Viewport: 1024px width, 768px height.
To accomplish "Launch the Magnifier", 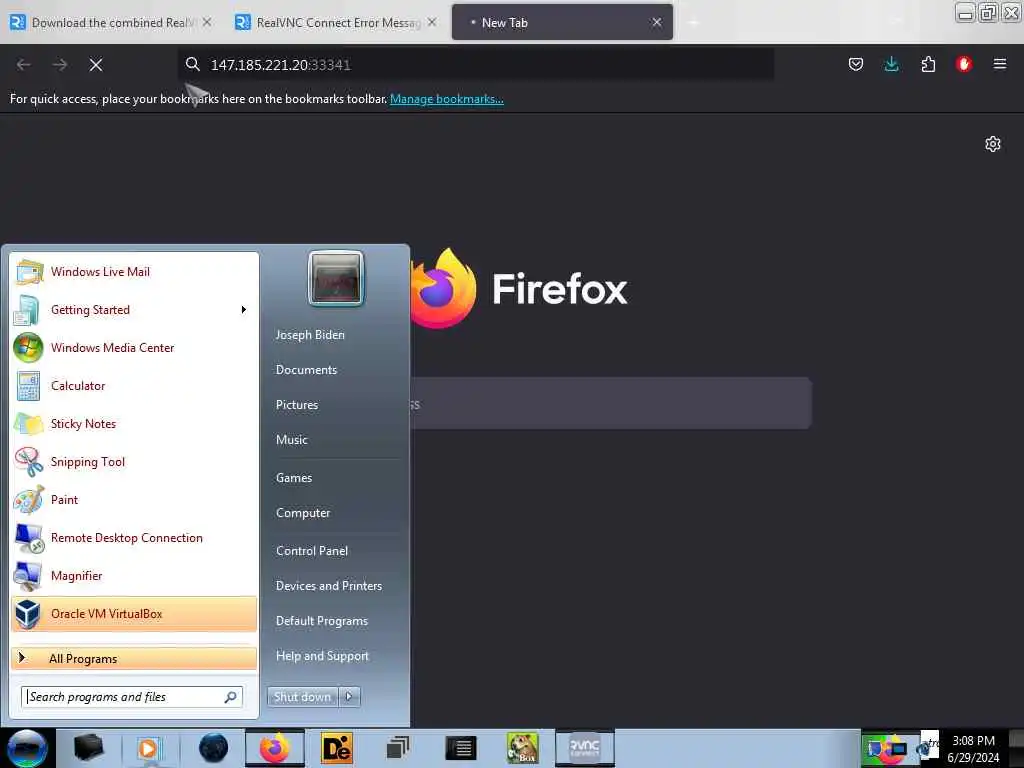I will pos(134,575).
